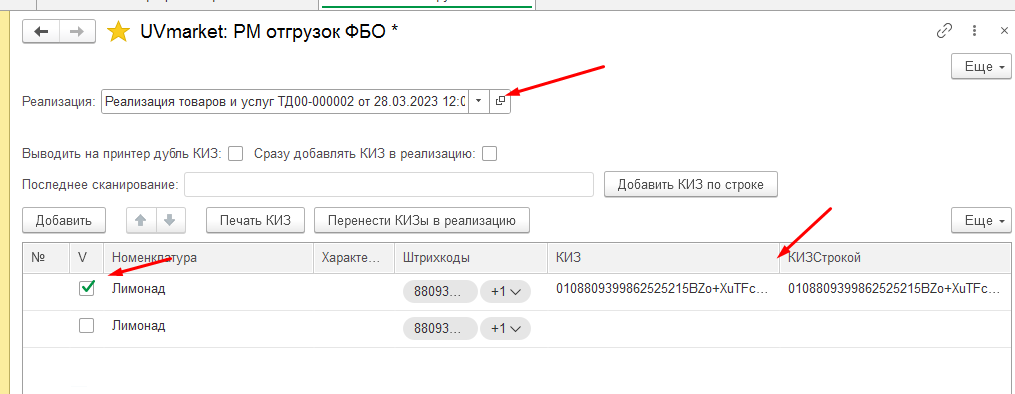
Task: Focus the Последнее сканирование input field
Action: click(389, 184)
